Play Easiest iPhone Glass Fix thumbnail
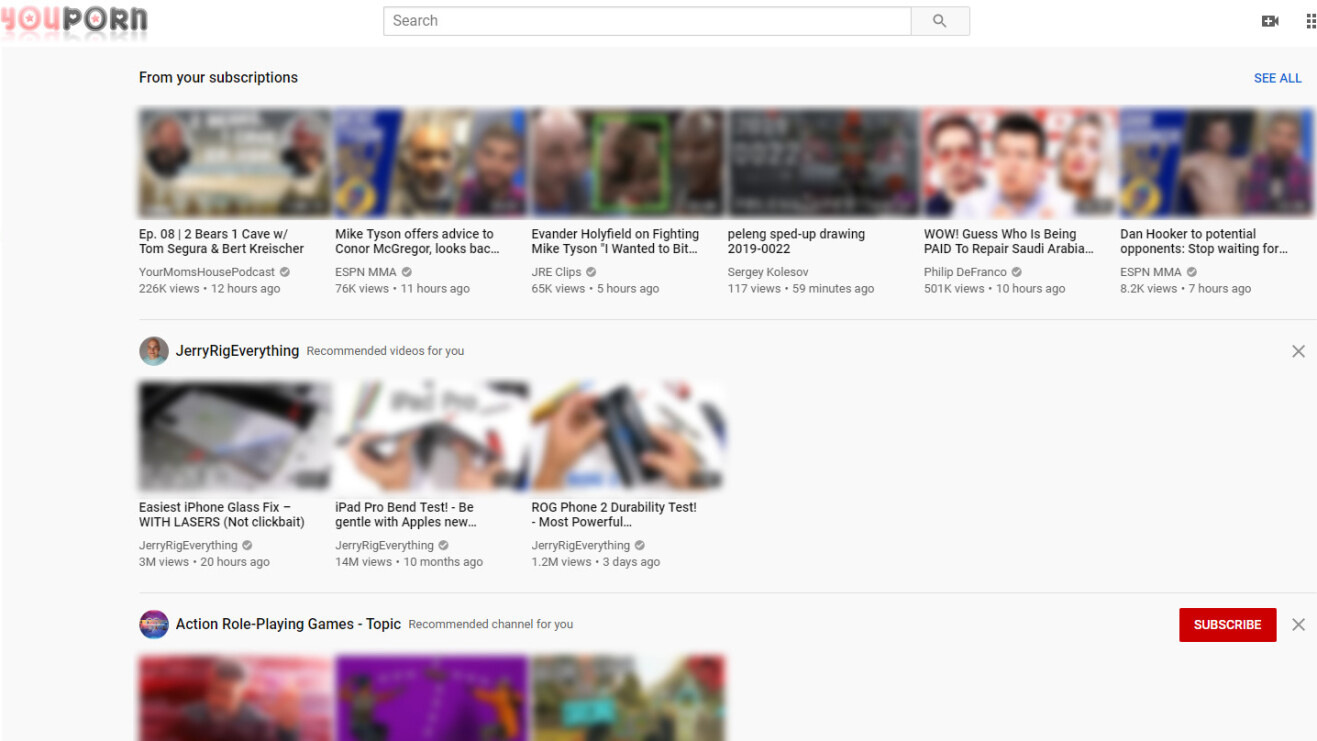 pyautogui.click(x=235, y=436)
